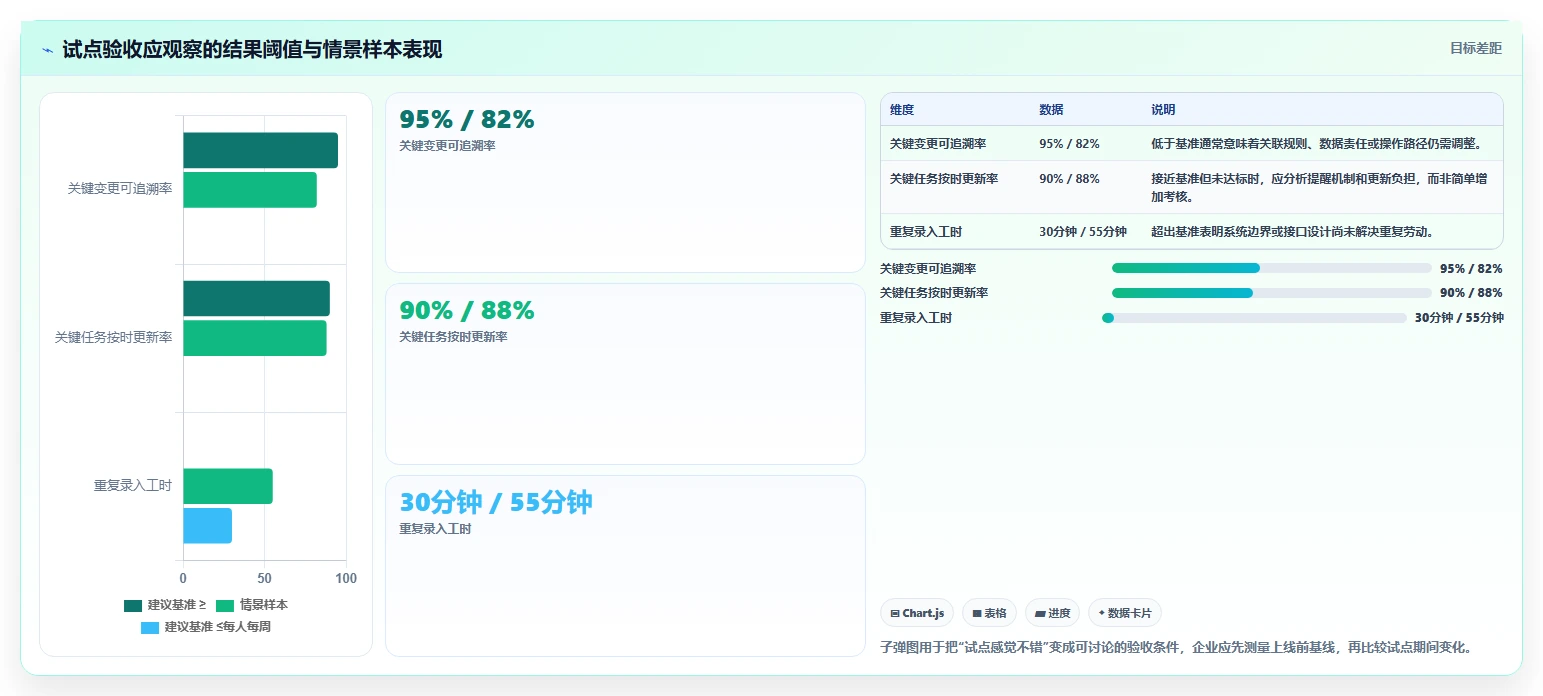Click the dark green baseline bar for 关键任务按时更新率

(x=256, y=298)
